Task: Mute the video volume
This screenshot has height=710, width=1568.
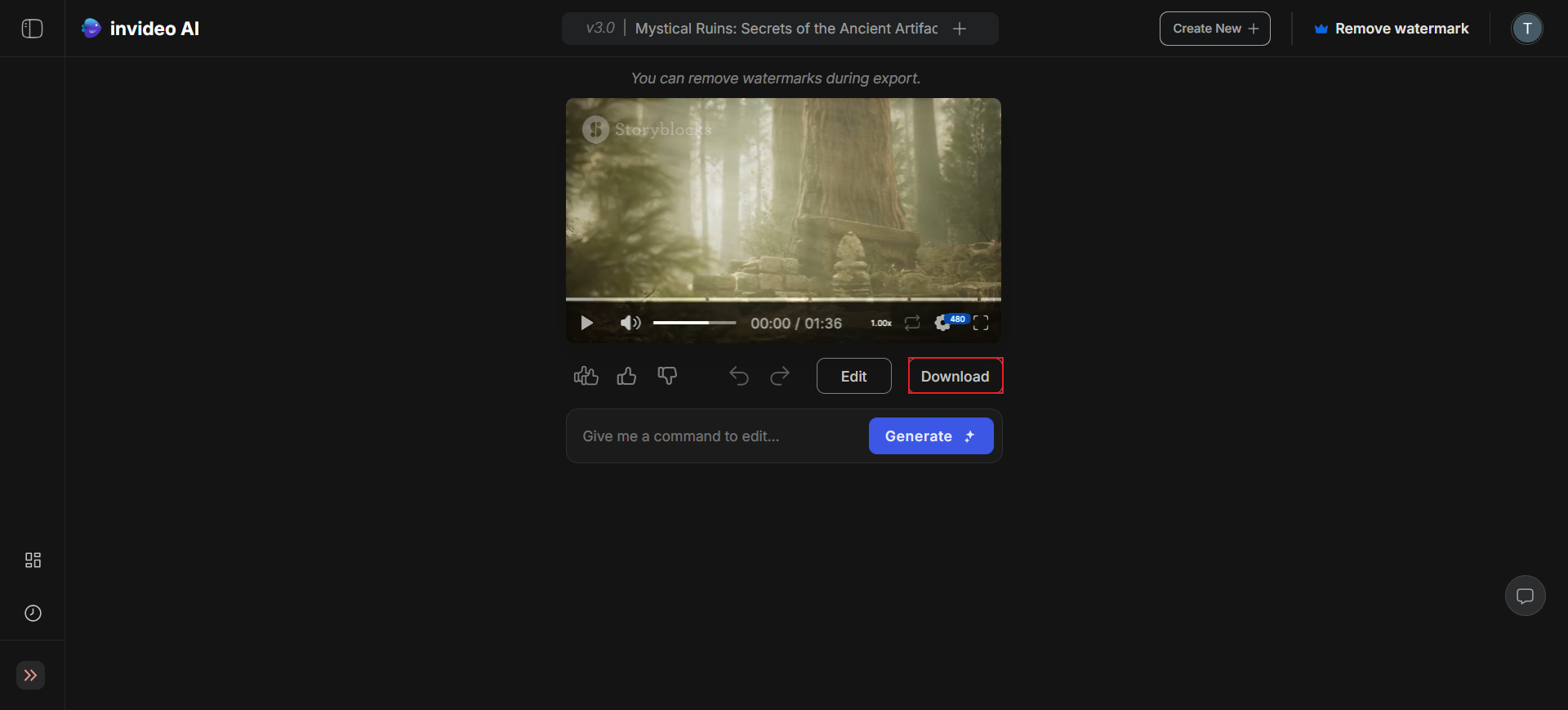Action: click(x=630, y=323)
